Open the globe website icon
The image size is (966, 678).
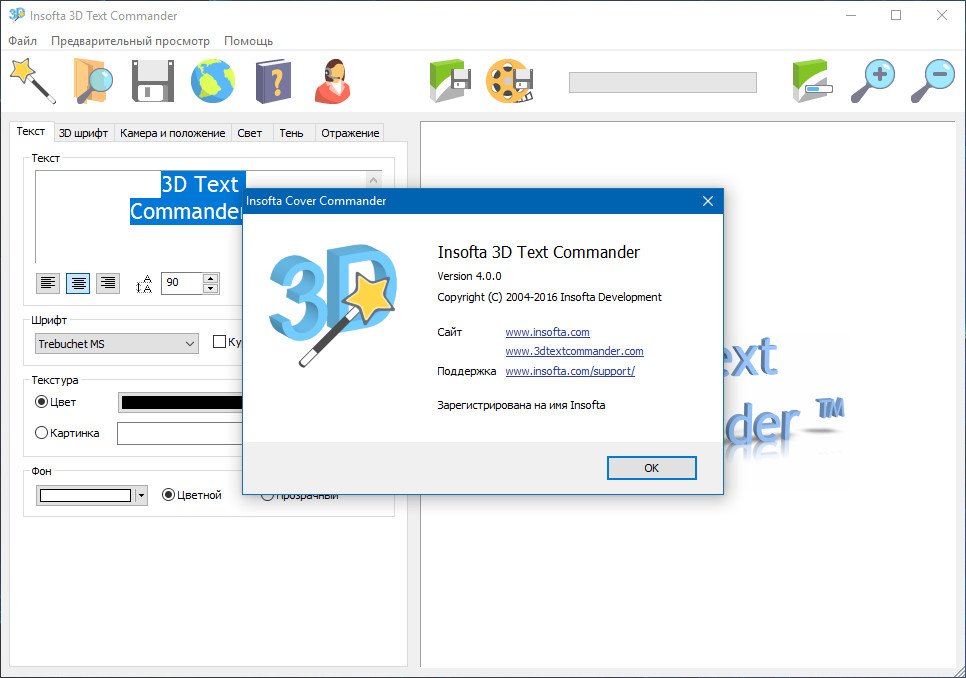coord(213,81)
